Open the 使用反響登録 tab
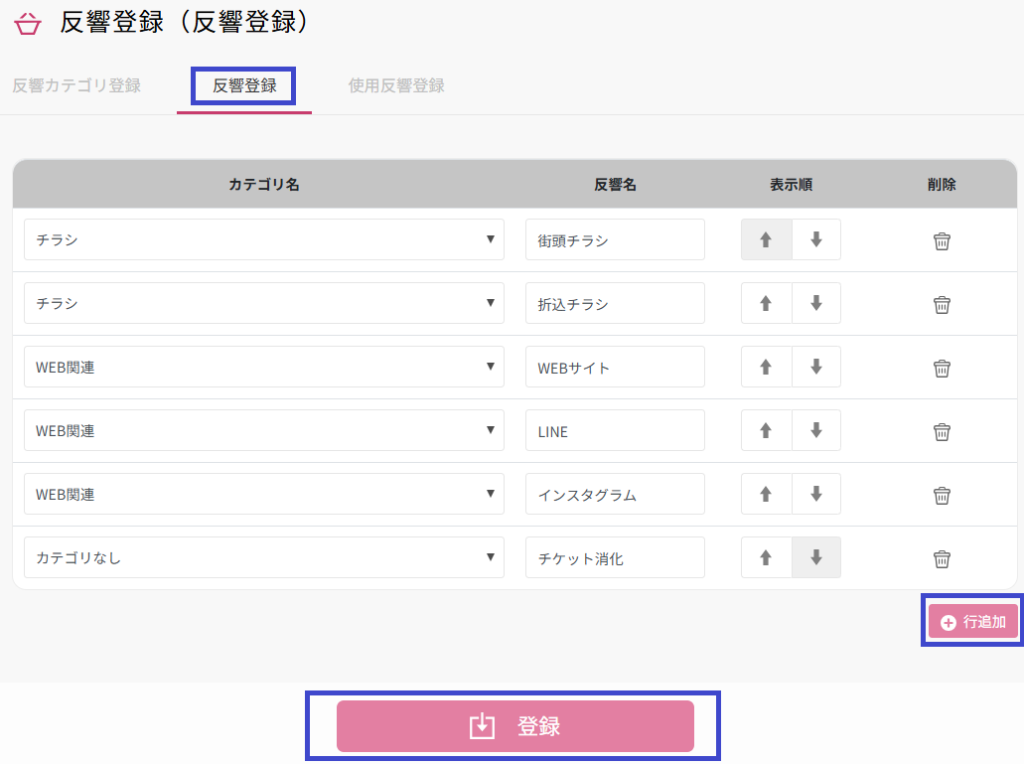This screenshot has width=1024, height=764. (396, 86)
